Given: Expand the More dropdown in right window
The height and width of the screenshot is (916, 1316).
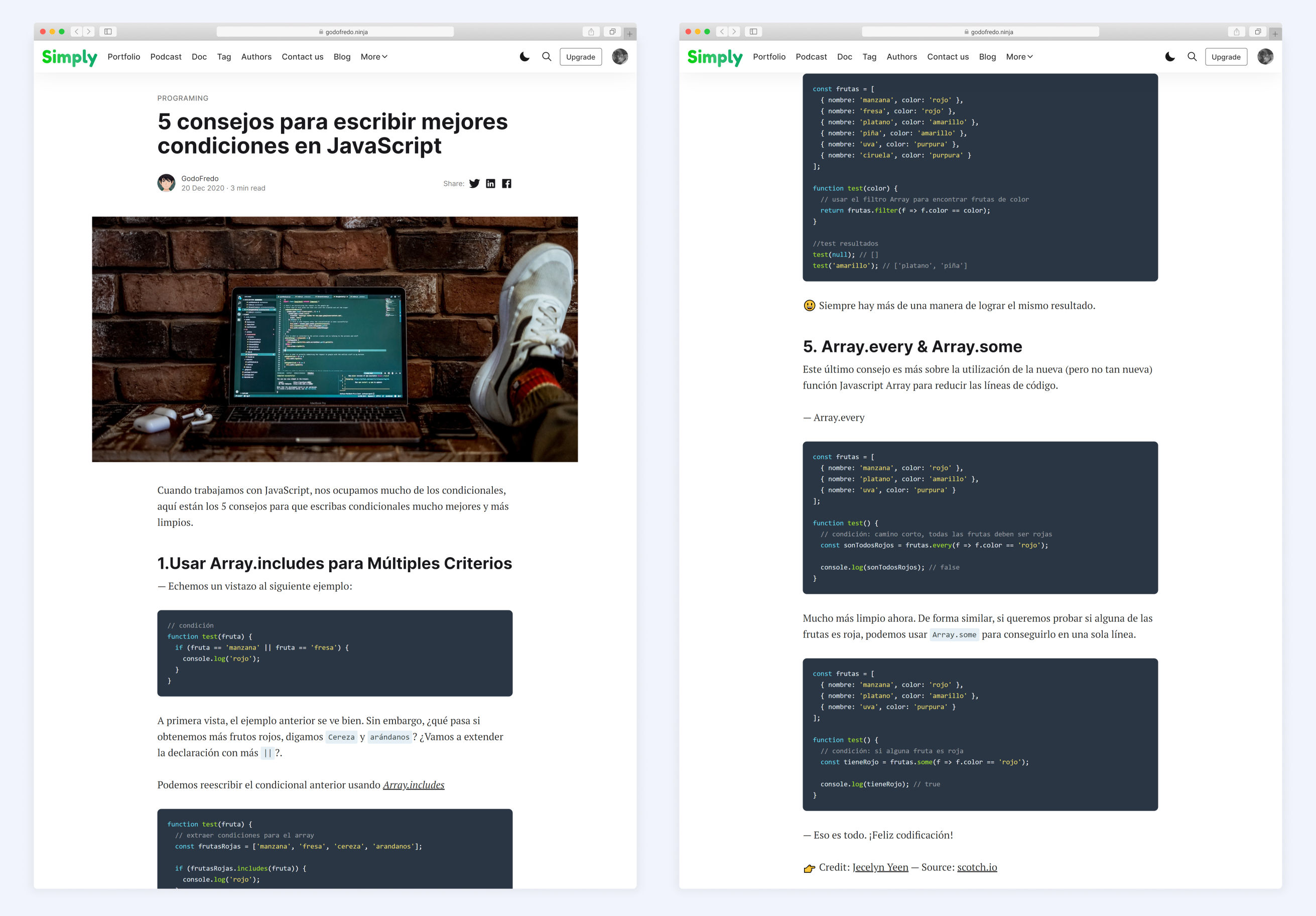Looking at the screenshot, I should pyautogui.click(x=1019, y=57).
